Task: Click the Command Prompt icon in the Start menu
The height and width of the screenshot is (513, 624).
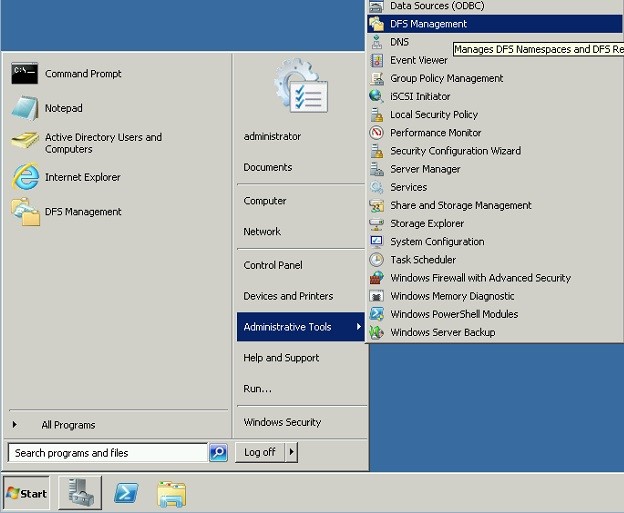Action: [25, 74]
